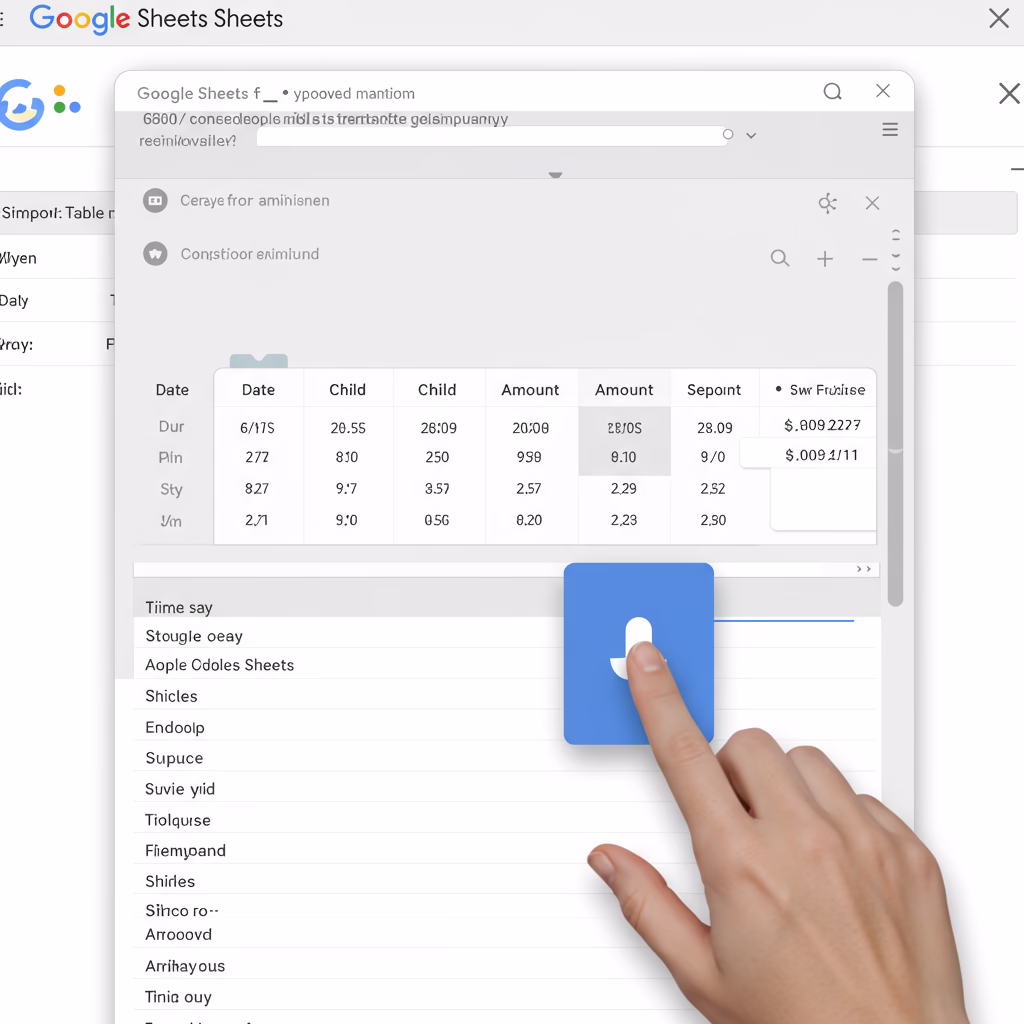Click the empty search input field

490,136
